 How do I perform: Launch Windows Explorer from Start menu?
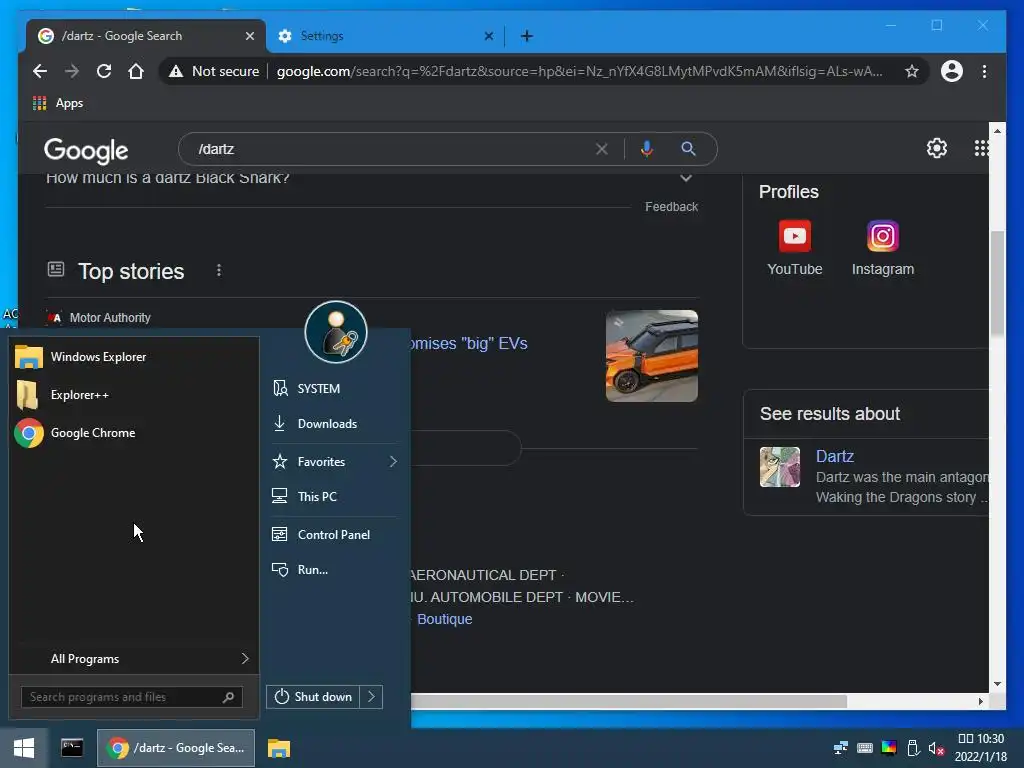tap(134, 357)
